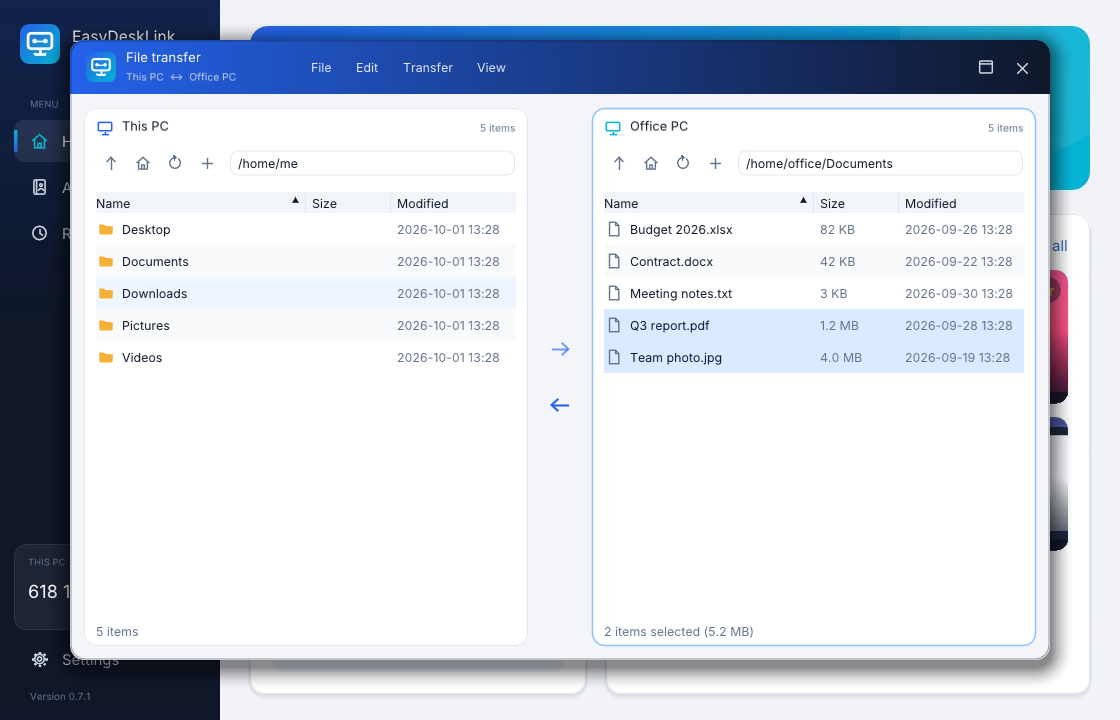This screenshot has width=1120, height=720.
Task: Click the 2026-09-19 13:28 modified date
Action: [x=957, y=358]
